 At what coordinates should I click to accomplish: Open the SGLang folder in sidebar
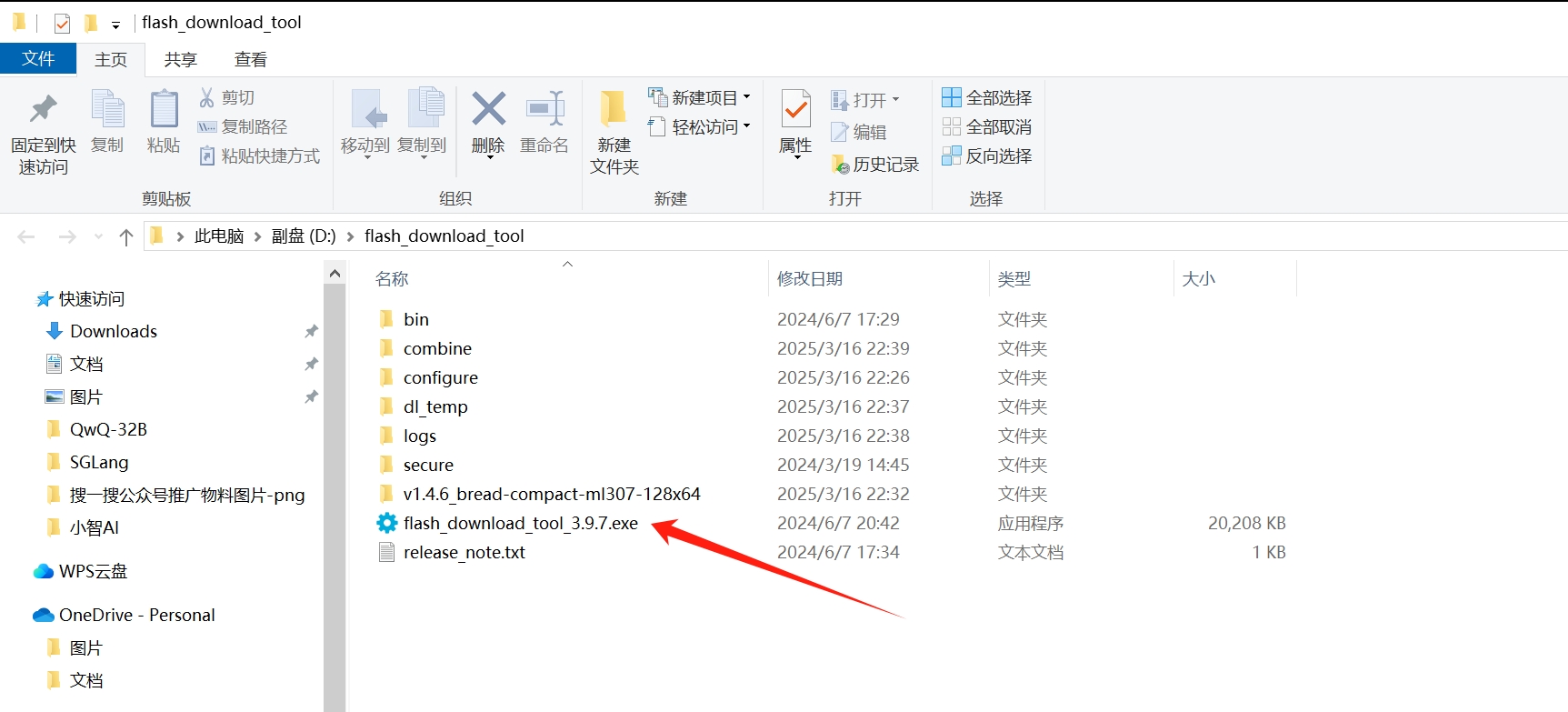[x=99, y=462]
